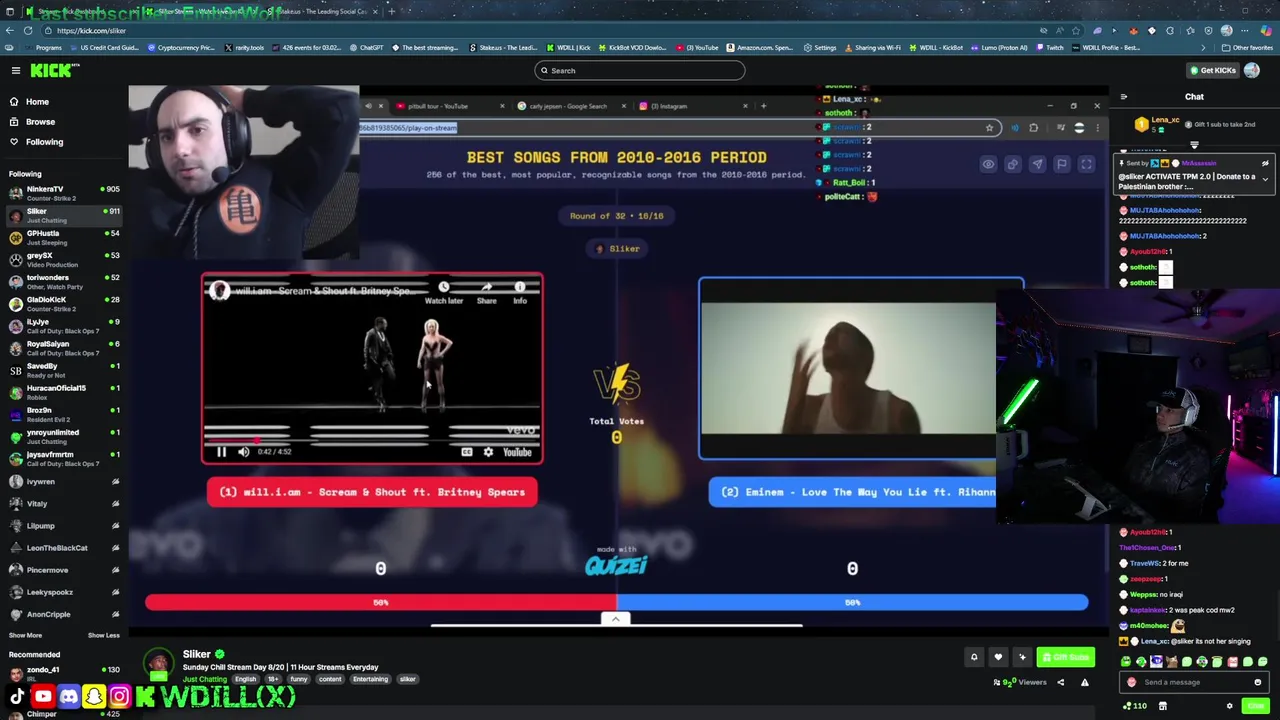Toggle closed captions on the YouTube player
The width and height of the screenshot is (1280, 720).
[466, 452]
